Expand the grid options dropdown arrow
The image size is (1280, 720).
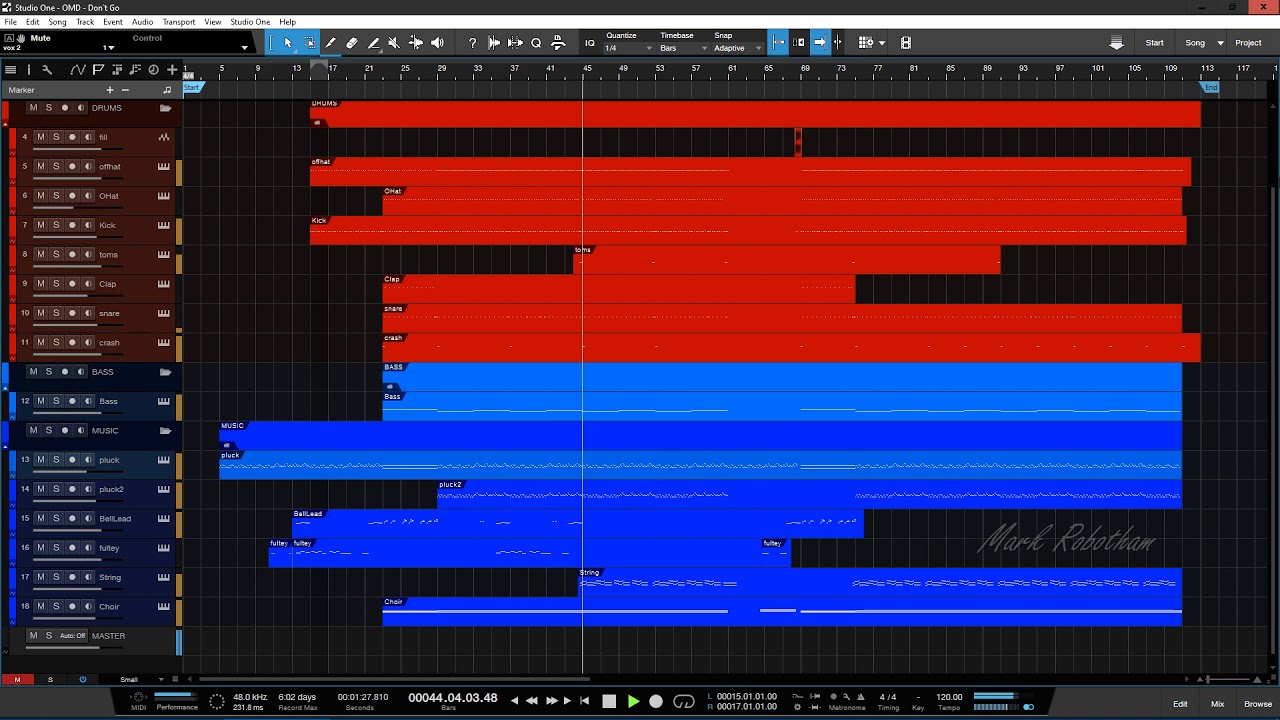coord(881,43)
